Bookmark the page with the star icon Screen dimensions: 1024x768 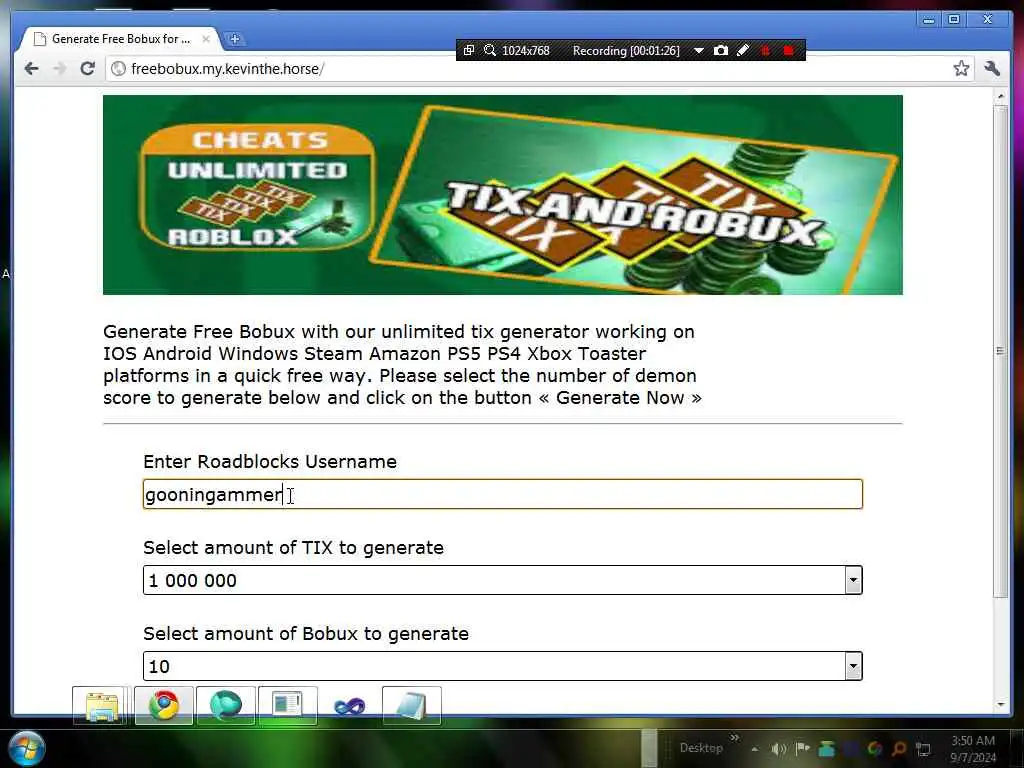pos(961,69)
